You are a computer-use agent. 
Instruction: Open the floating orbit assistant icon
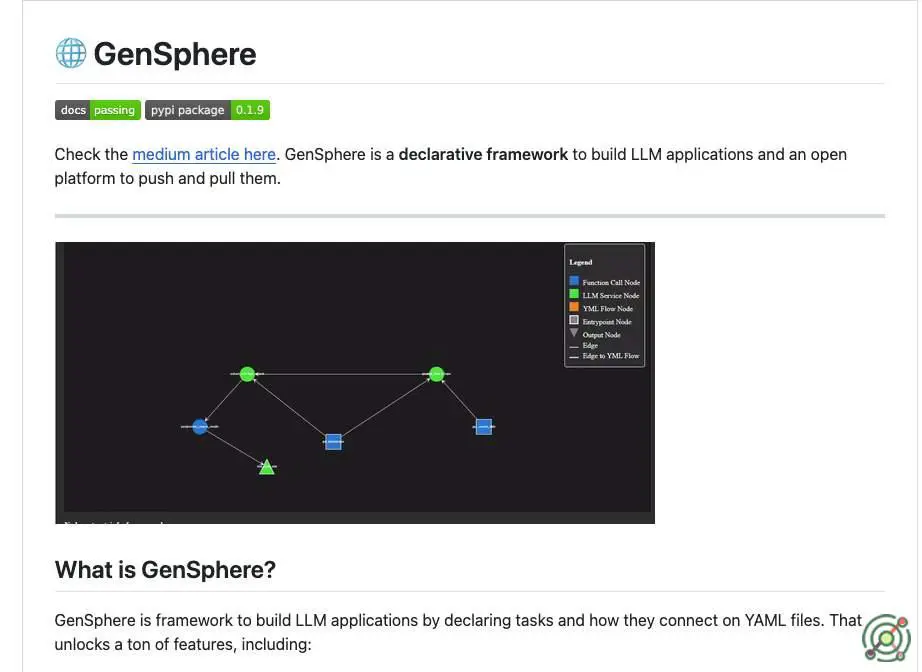coord(887,638)
